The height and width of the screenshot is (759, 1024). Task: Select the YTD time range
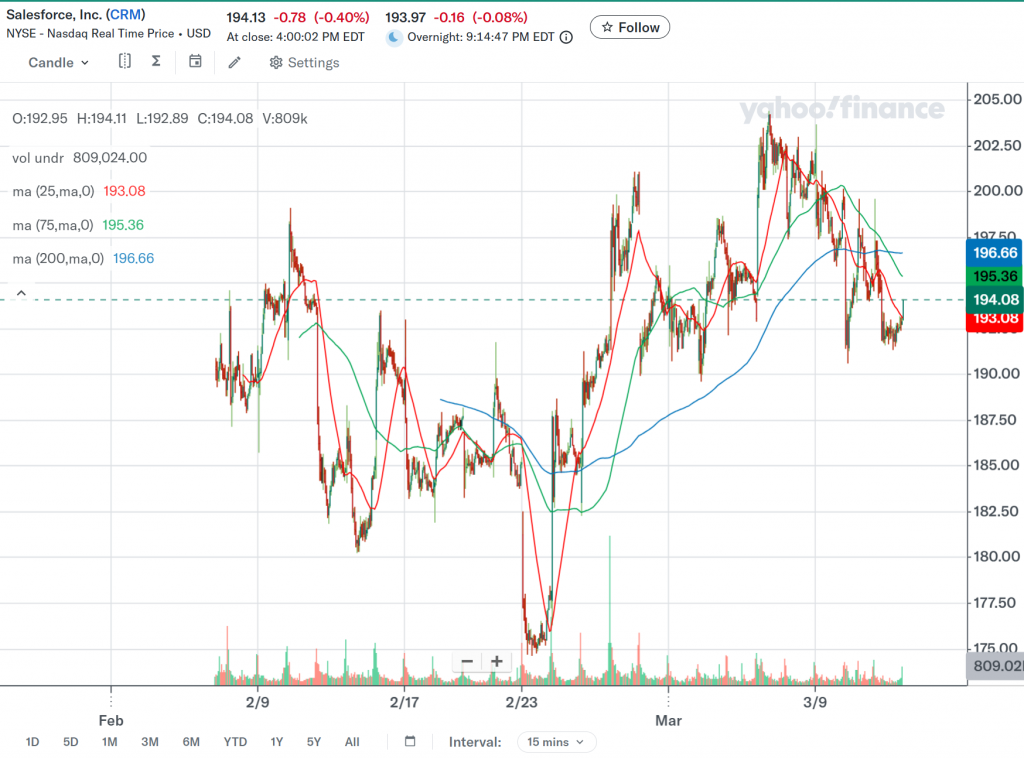[x=235, y=742]
